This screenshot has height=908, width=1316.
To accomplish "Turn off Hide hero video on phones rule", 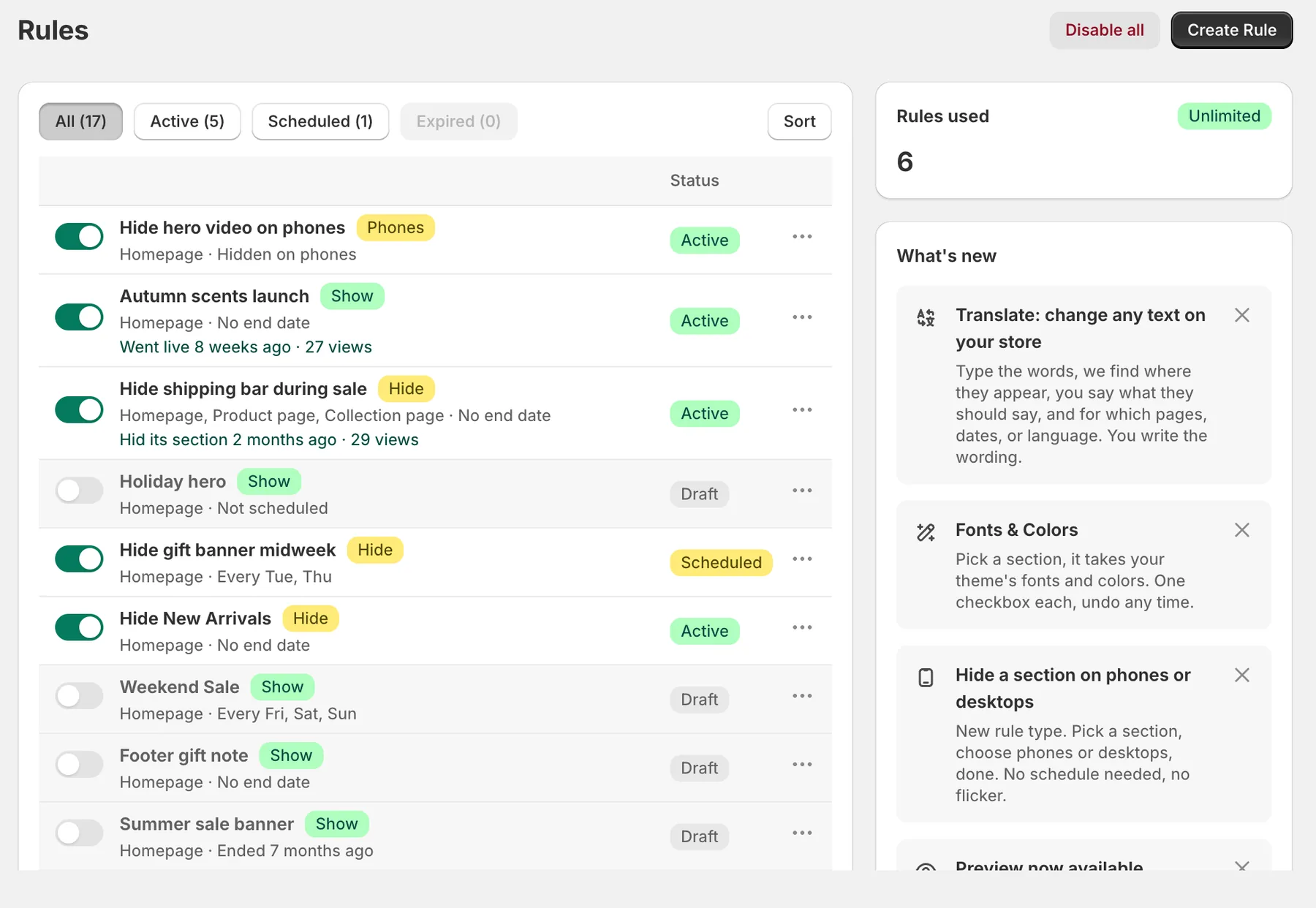I will (79, 237).
